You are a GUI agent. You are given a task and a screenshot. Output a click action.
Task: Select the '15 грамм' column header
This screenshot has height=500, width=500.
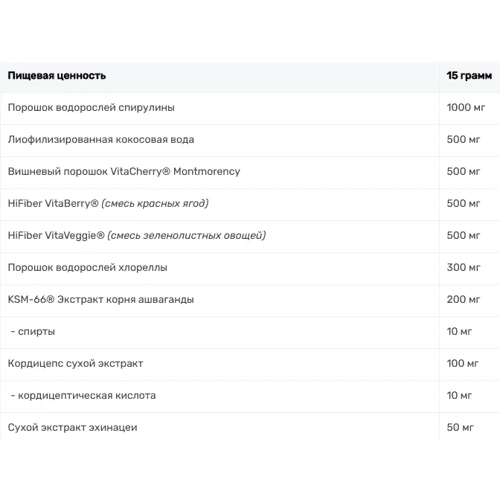(469, 76)
